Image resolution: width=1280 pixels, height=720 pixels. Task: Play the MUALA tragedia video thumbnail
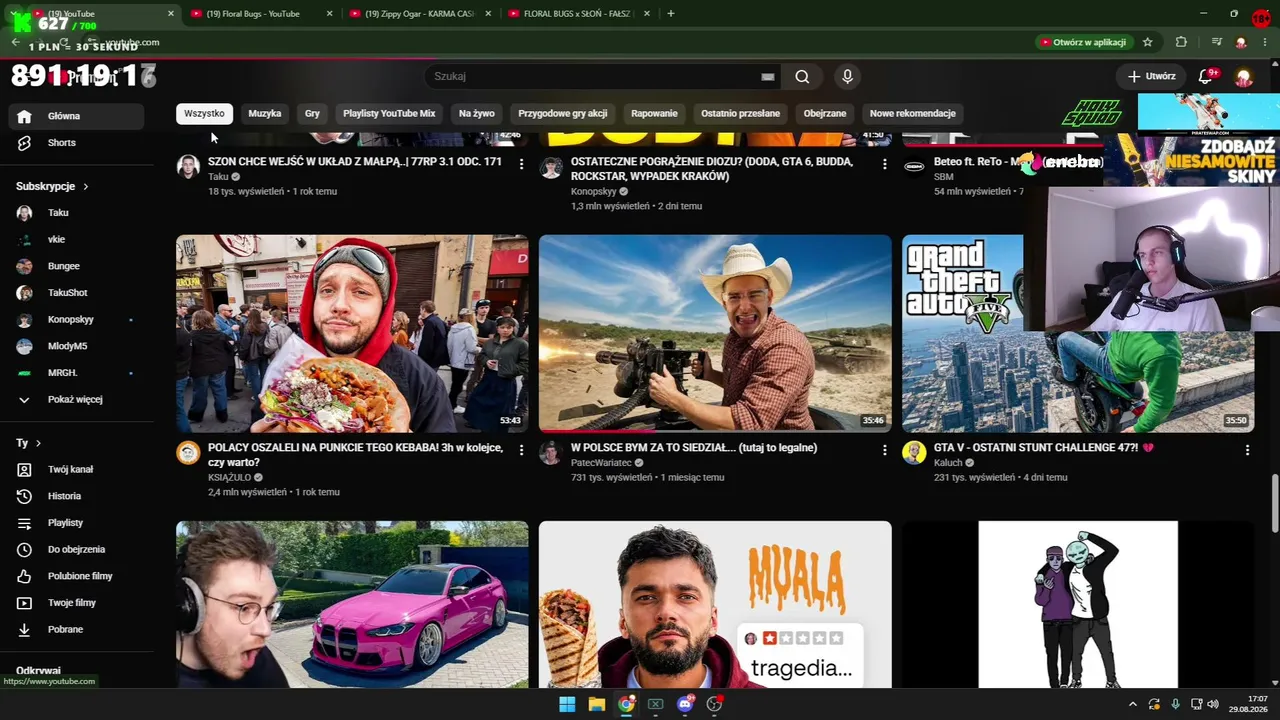point(715,604)
